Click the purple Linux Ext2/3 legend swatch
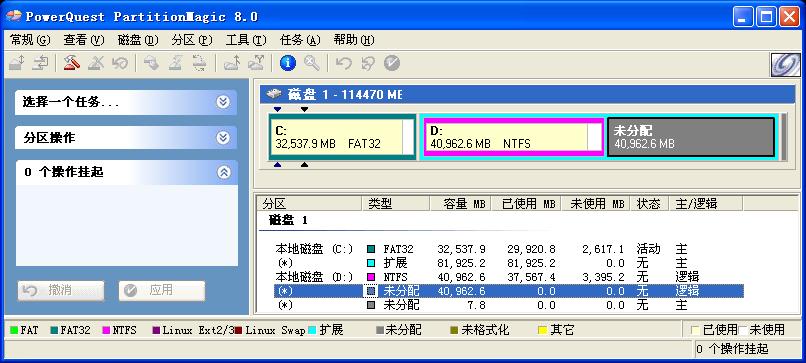Screen dimensions: 806x363 [x=156, y=330]
